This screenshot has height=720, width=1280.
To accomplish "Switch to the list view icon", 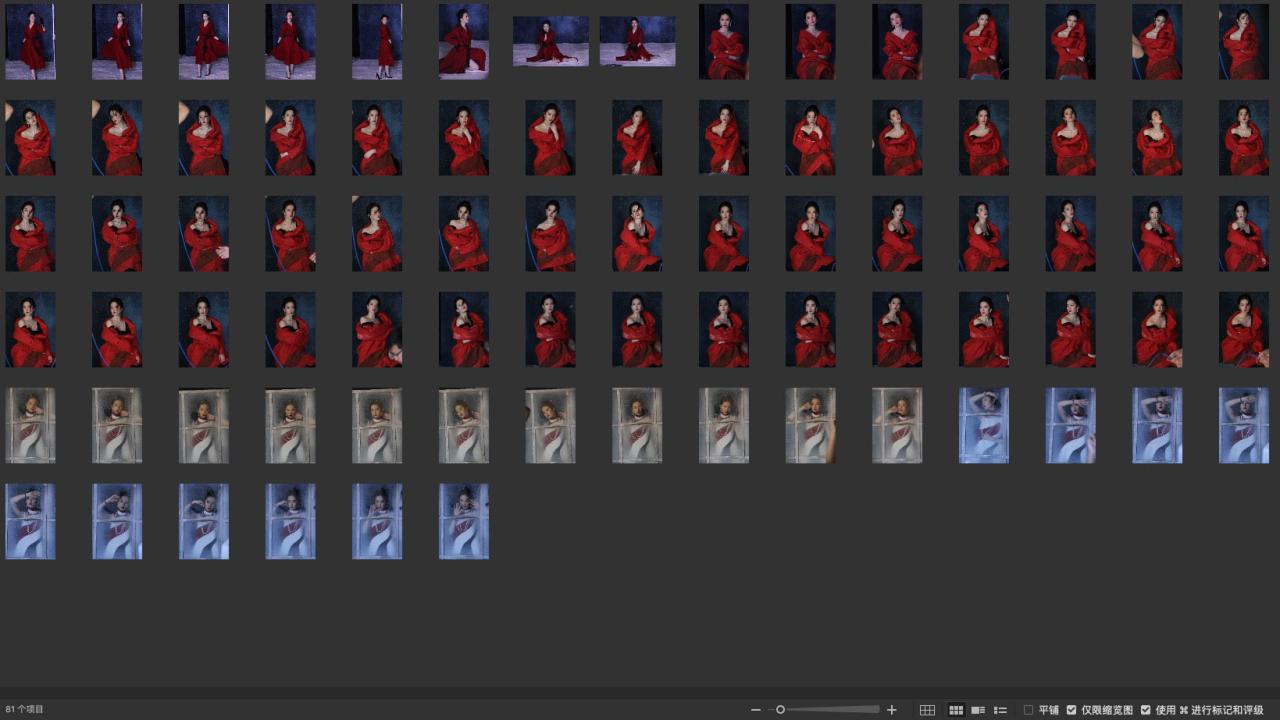I will click(1000, 710).
